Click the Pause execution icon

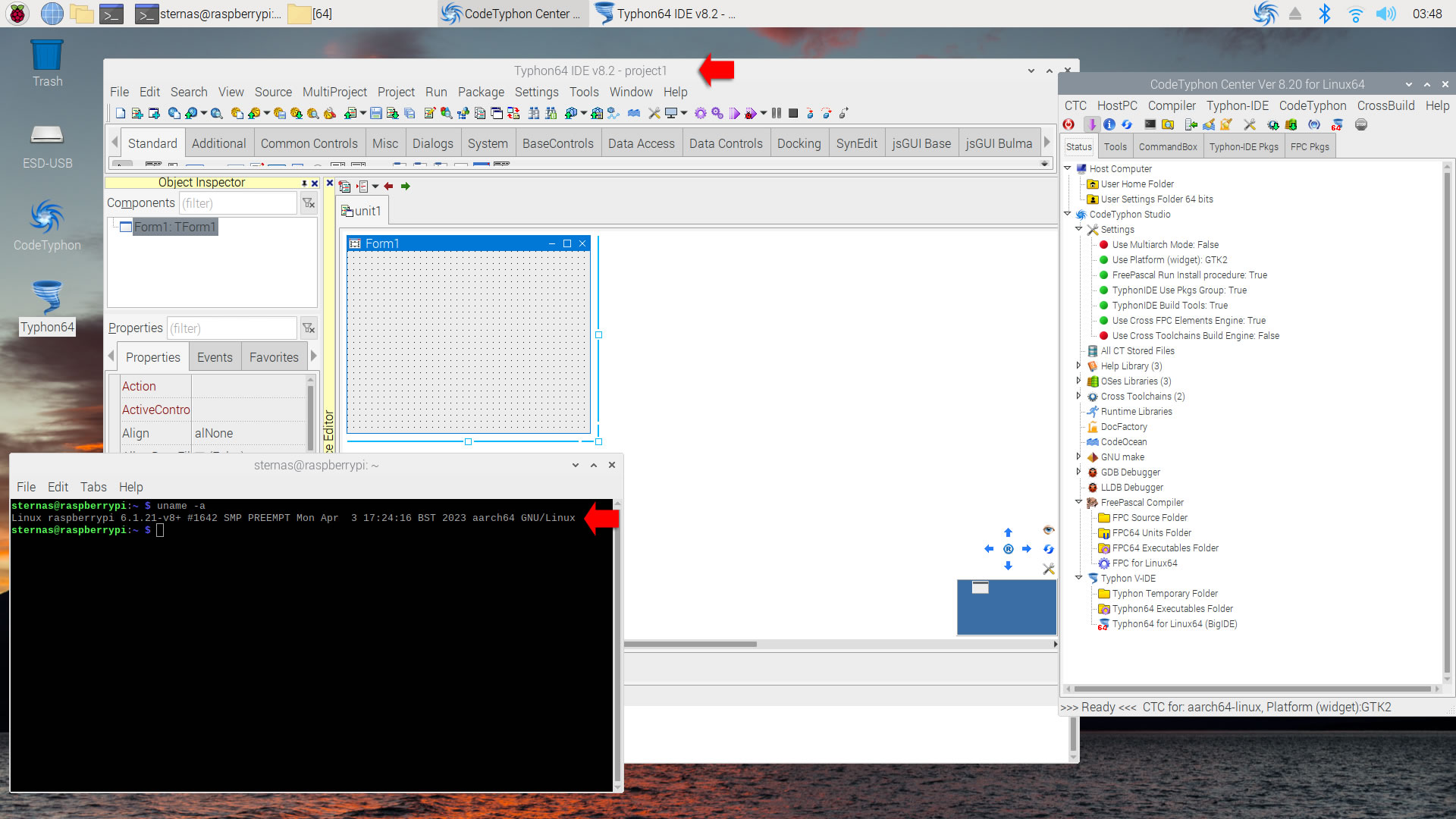point(777,113)
